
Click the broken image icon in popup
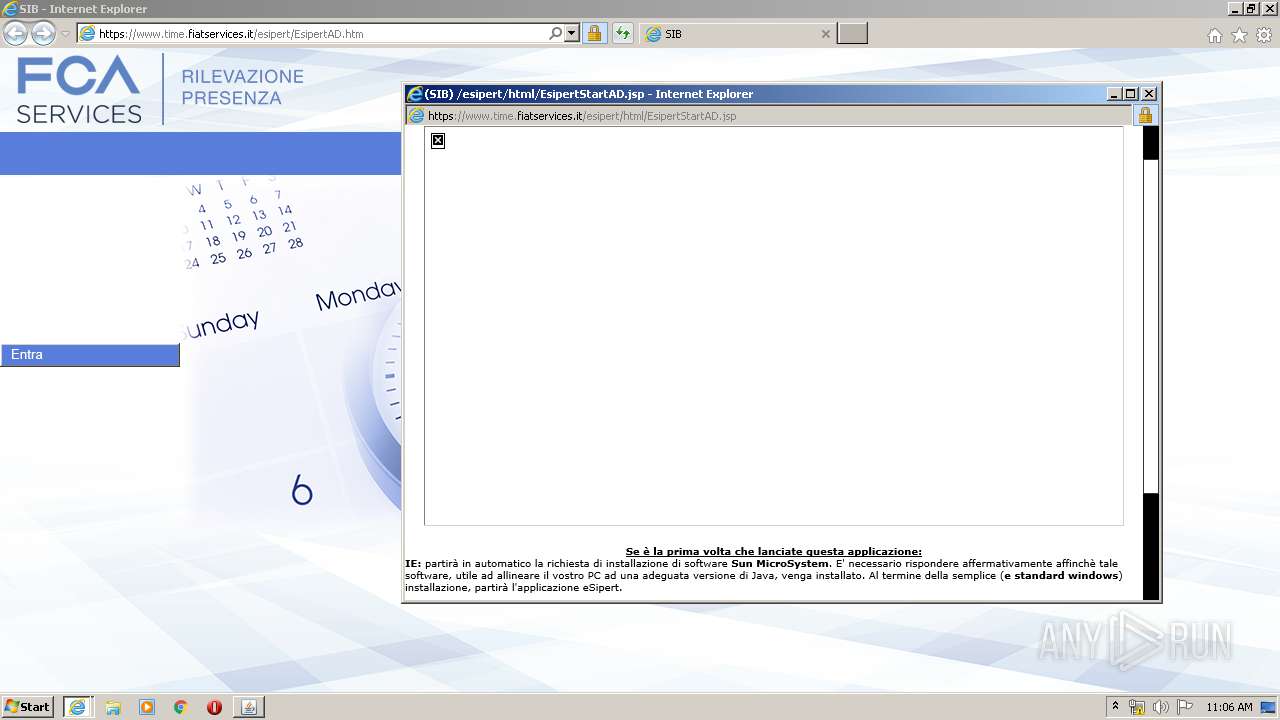[x=438, y=141]
